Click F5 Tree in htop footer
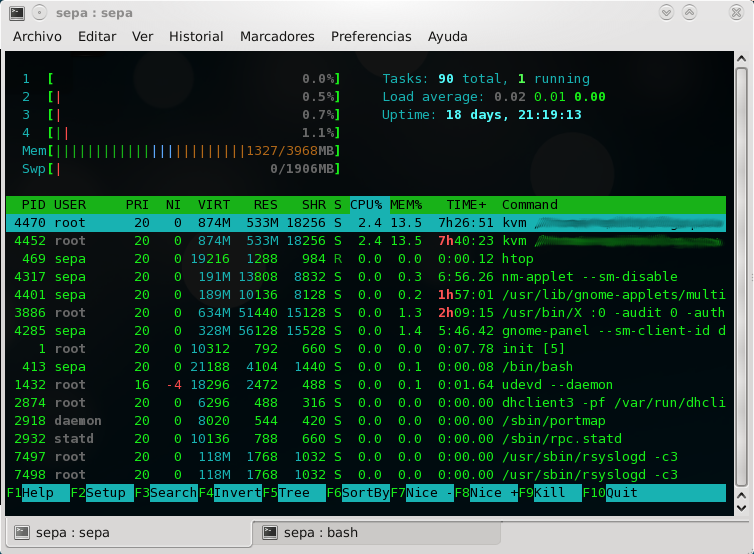 pyautogui.click(x=294, y=493)
